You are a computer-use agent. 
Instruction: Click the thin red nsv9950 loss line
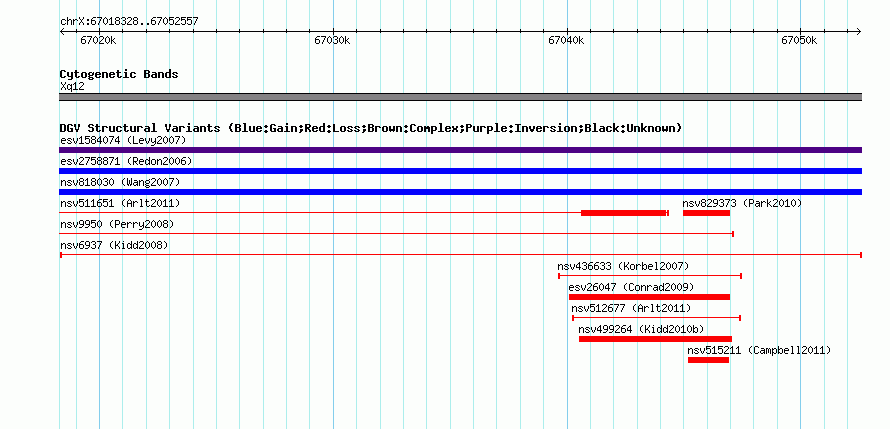[x=397, y=234]
